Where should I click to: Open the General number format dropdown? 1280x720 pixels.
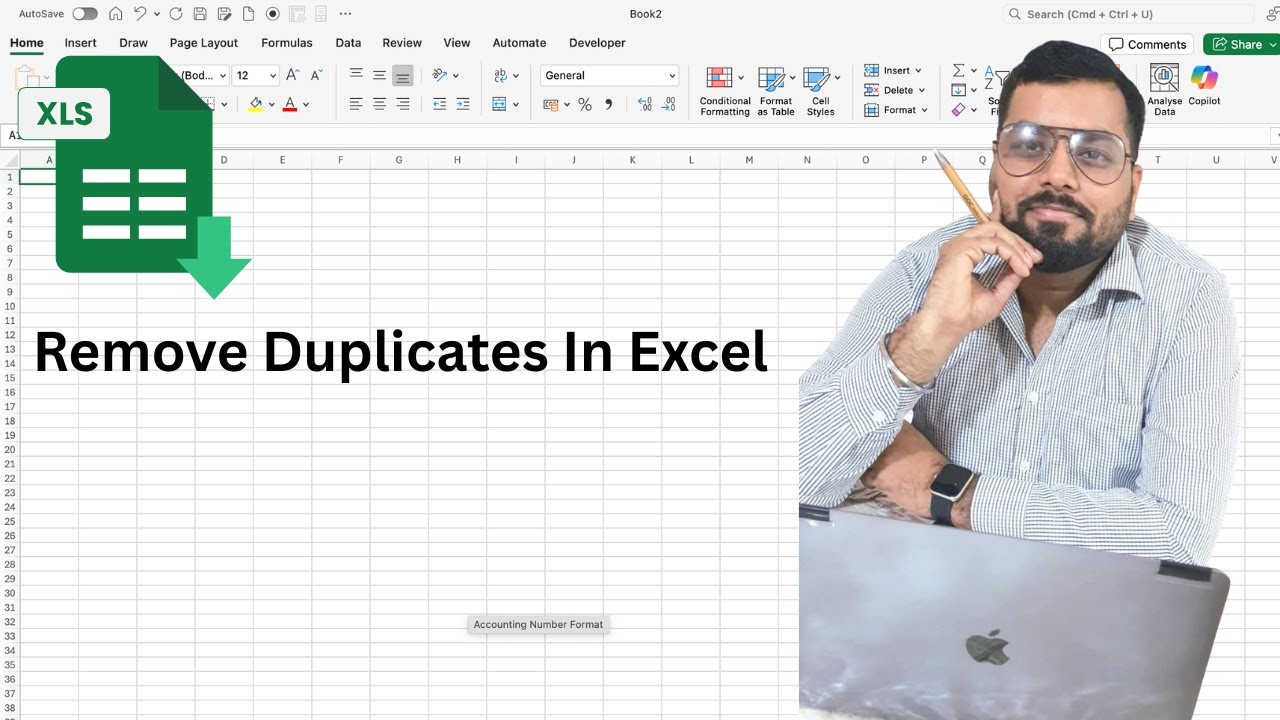(609, 75)
